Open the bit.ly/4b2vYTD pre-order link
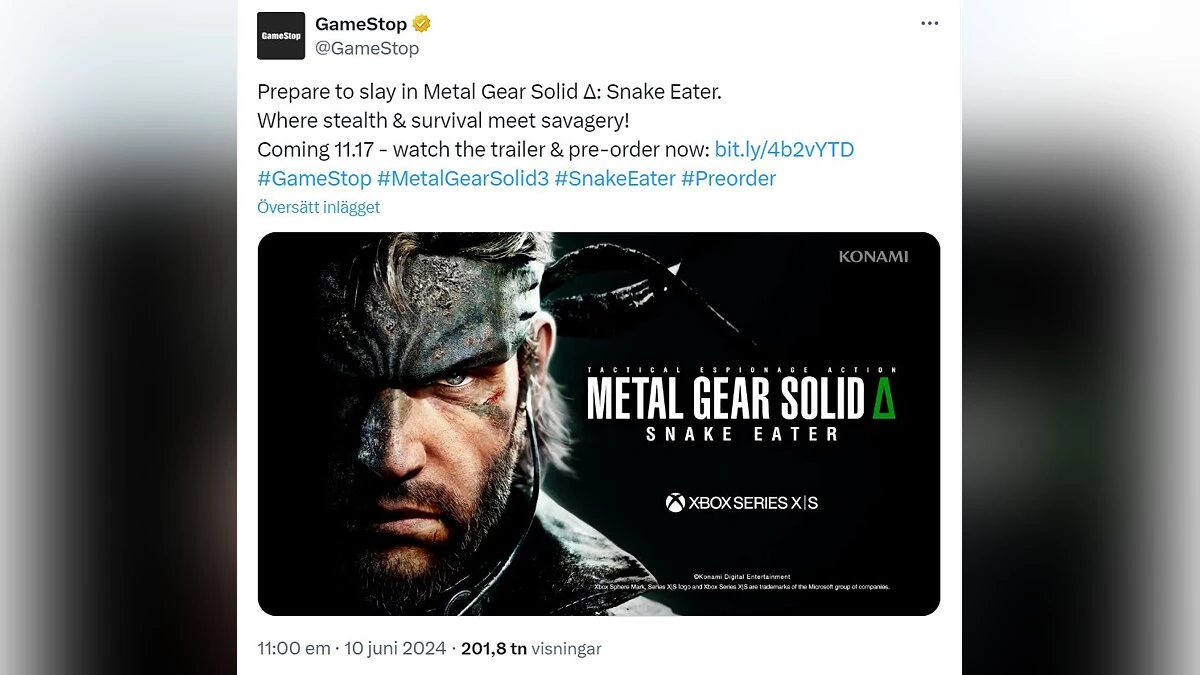The height and width of the screenshot is (675, 1200). point(784,150)
